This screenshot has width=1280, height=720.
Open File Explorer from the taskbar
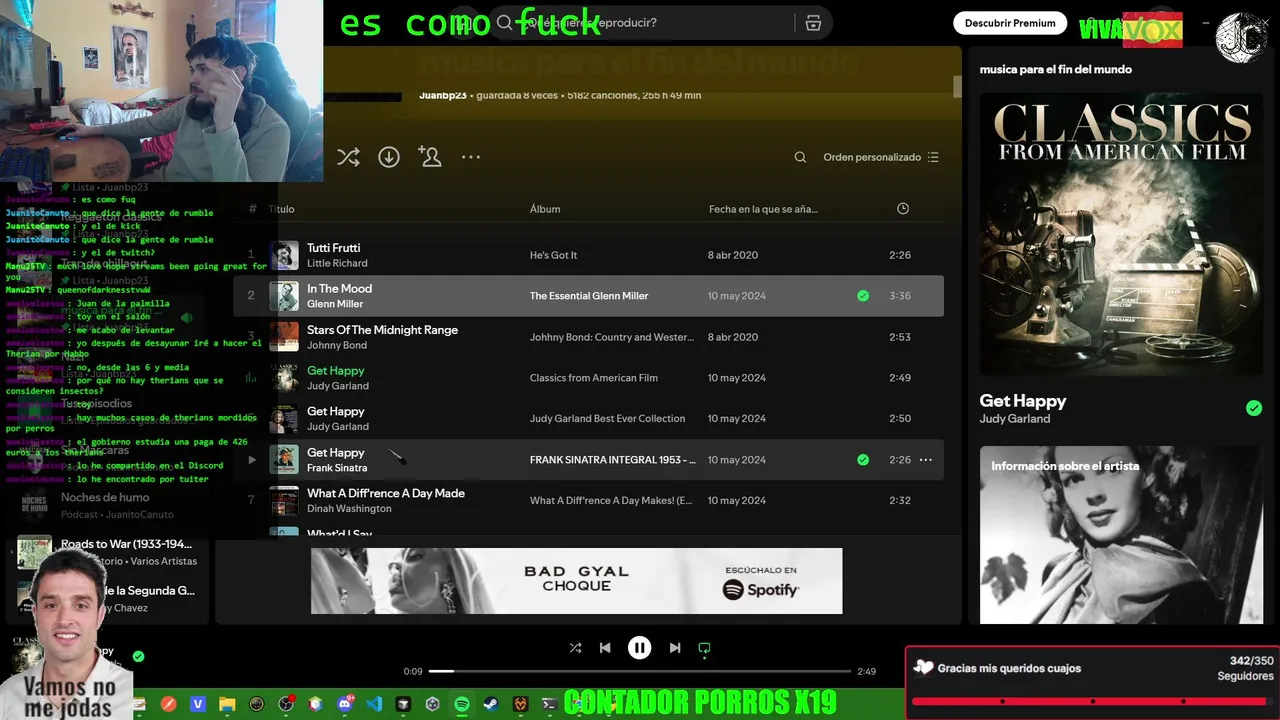click(x=227, y=705)
